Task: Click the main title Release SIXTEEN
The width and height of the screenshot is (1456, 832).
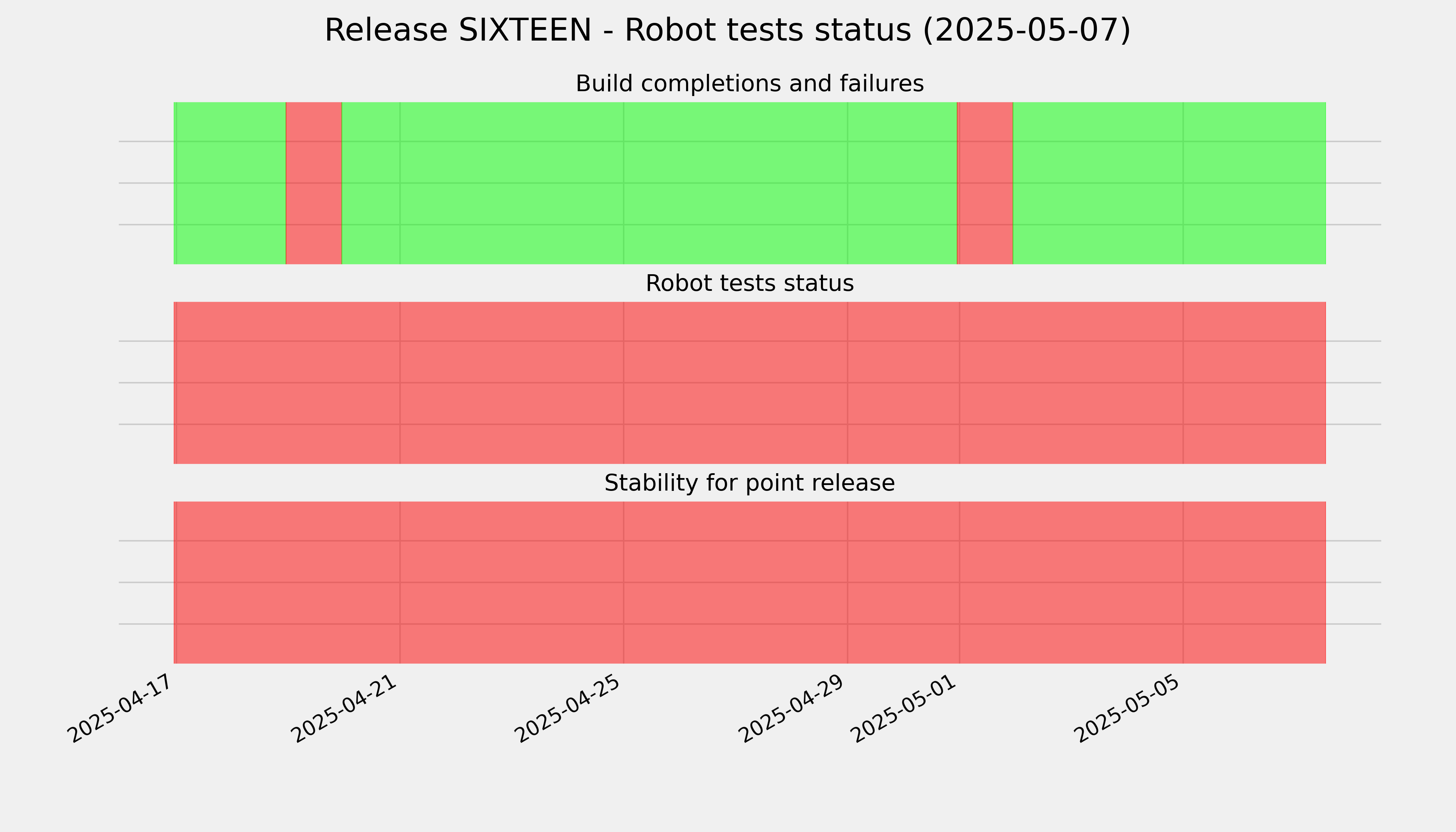Action: click(x=727, y=30)
